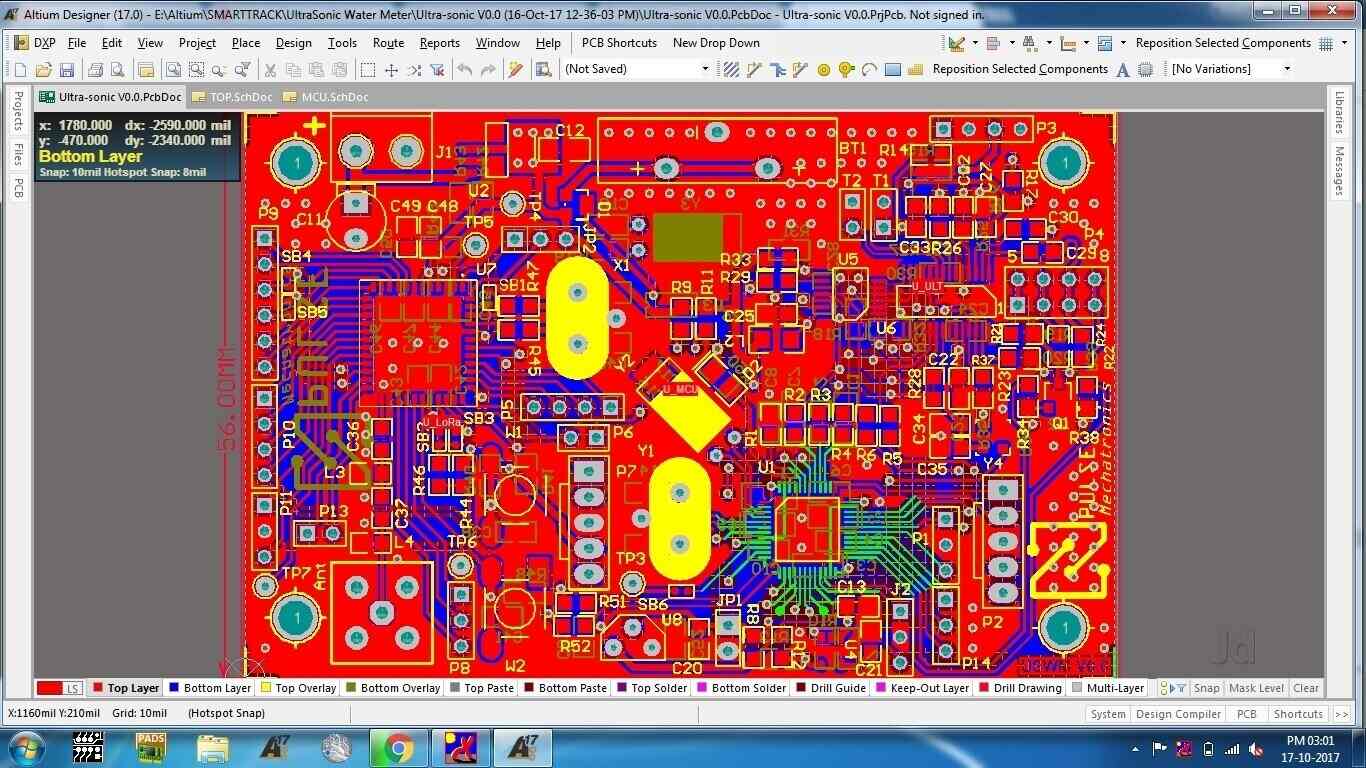
Task: Toggle Mask Level in the status strip
Action: coord(1256,688)
